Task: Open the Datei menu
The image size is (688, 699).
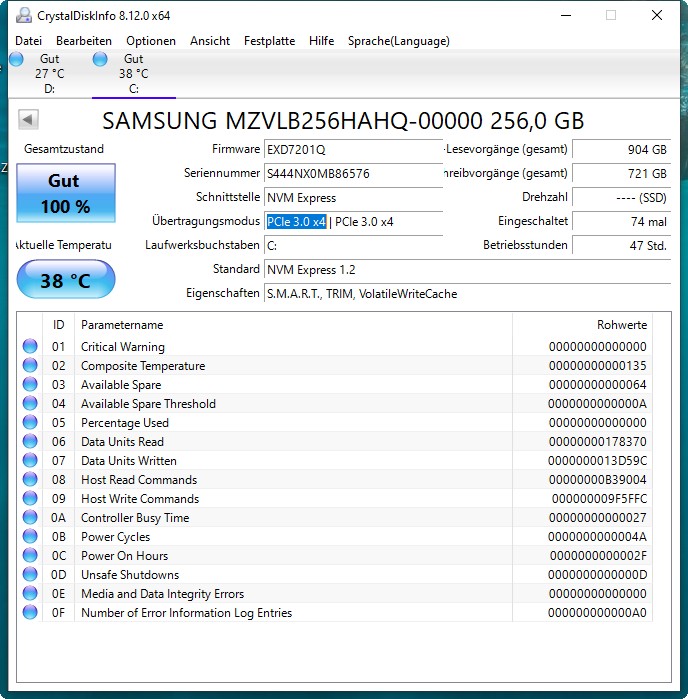Action: coord(29,41)
